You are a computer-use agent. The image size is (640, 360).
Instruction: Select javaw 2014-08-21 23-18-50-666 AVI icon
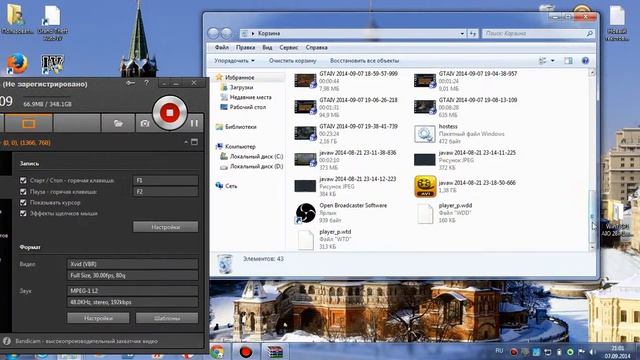(x=425, y=187)
